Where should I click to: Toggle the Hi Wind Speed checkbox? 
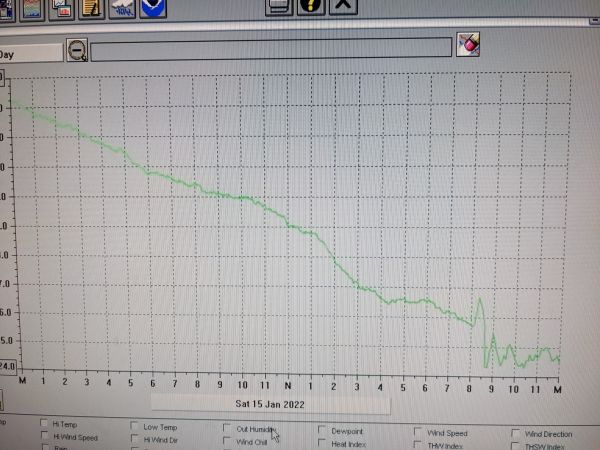[46, 437]
